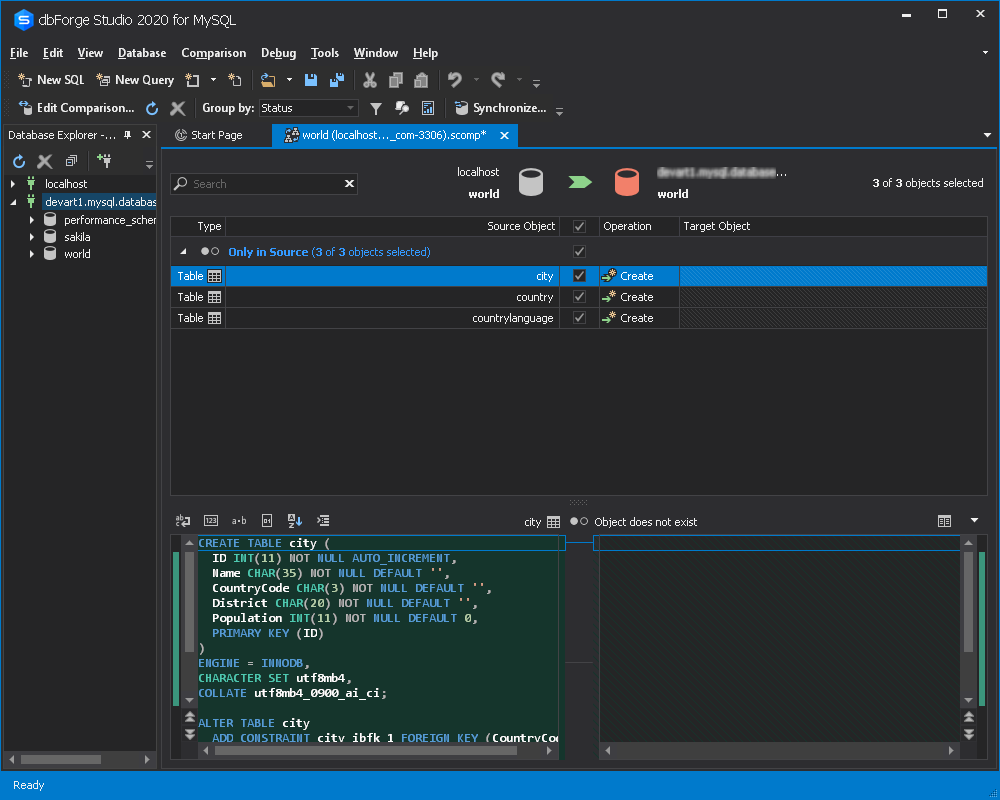Screen dimensions: 1000x800
Task: Open the Database menu
Action: click(x=142, y=53)
